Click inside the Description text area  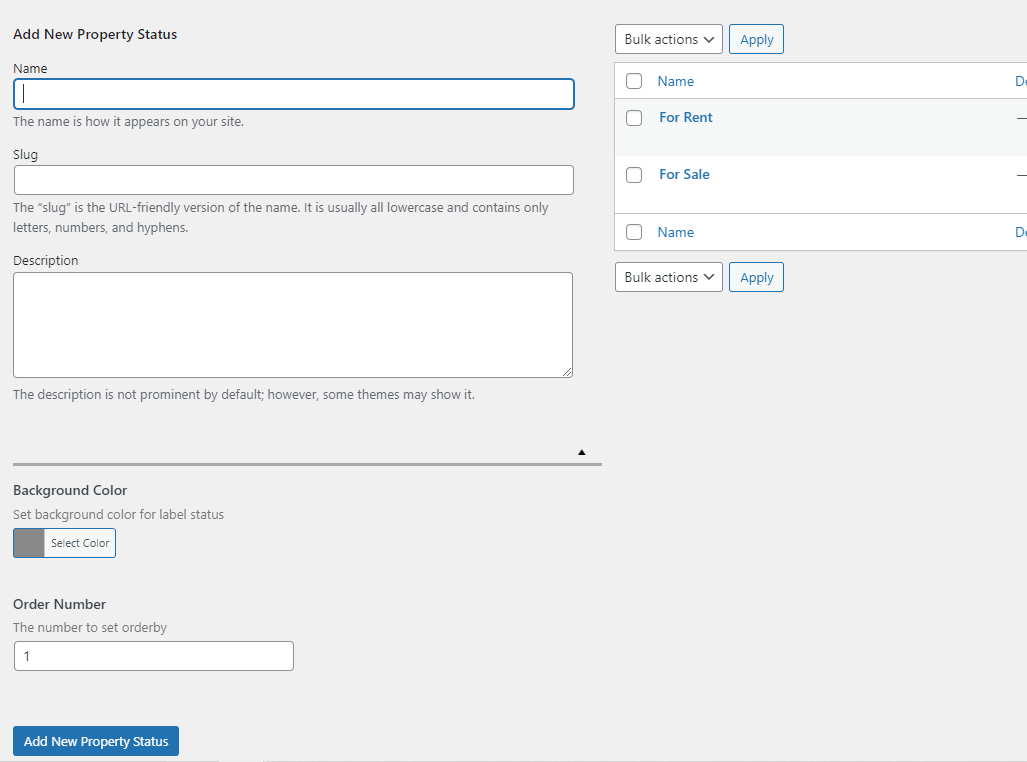point(293,325)
